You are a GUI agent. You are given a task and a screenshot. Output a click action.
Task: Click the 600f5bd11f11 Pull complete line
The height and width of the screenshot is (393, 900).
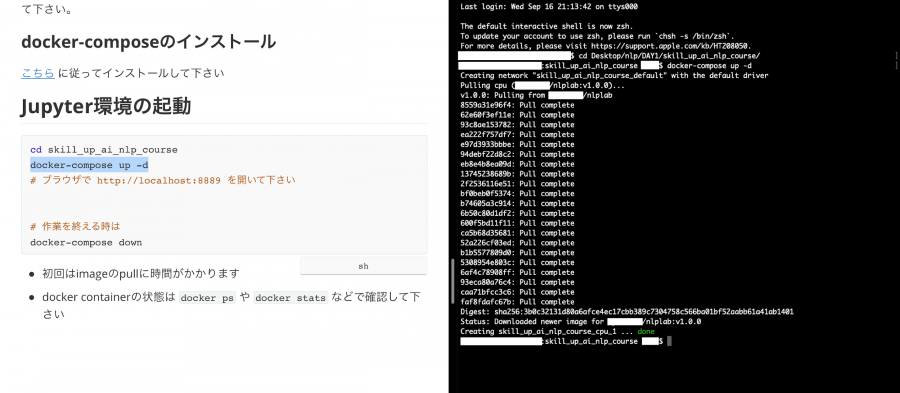click(517, 223)
